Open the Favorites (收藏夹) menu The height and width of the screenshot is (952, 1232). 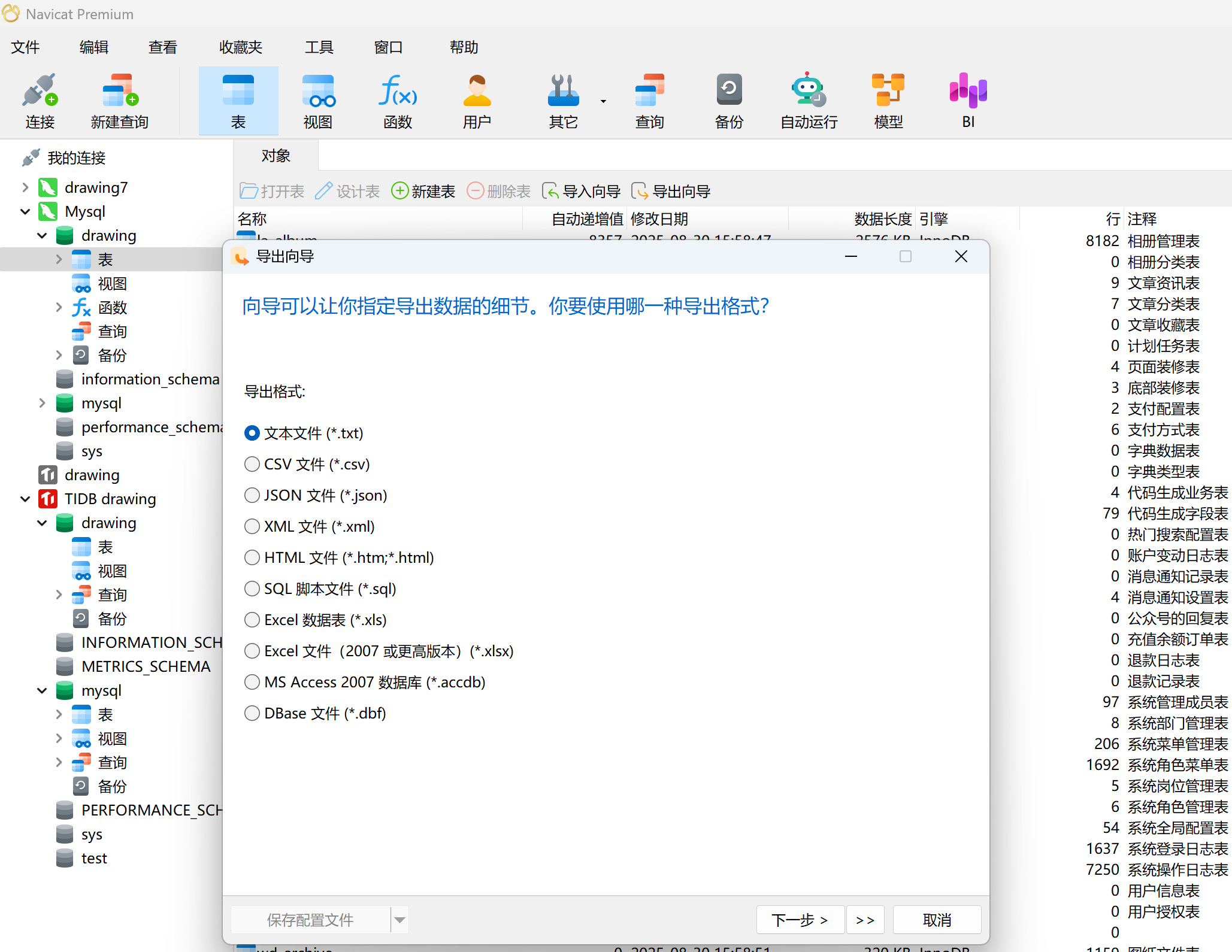coord(241,47)
